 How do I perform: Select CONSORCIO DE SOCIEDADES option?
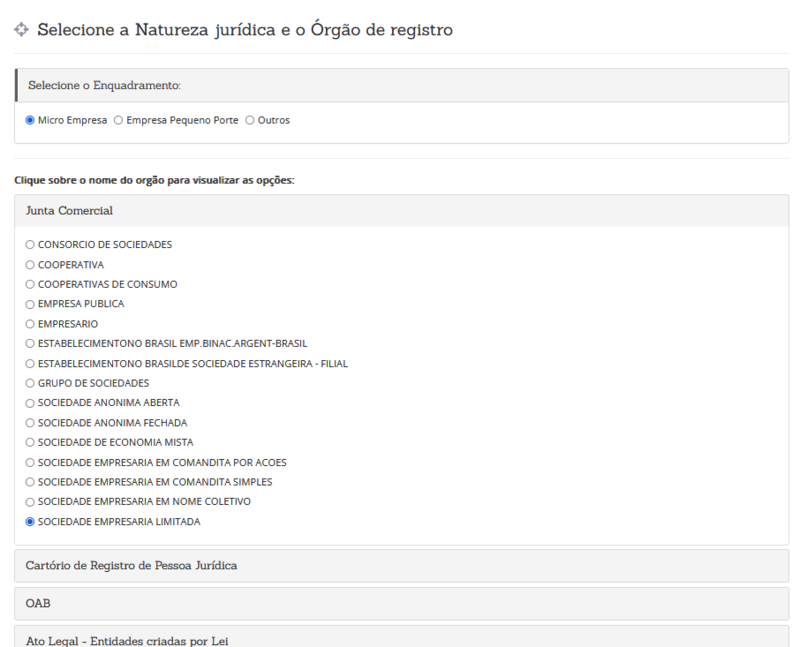click(x=30, y=245)
